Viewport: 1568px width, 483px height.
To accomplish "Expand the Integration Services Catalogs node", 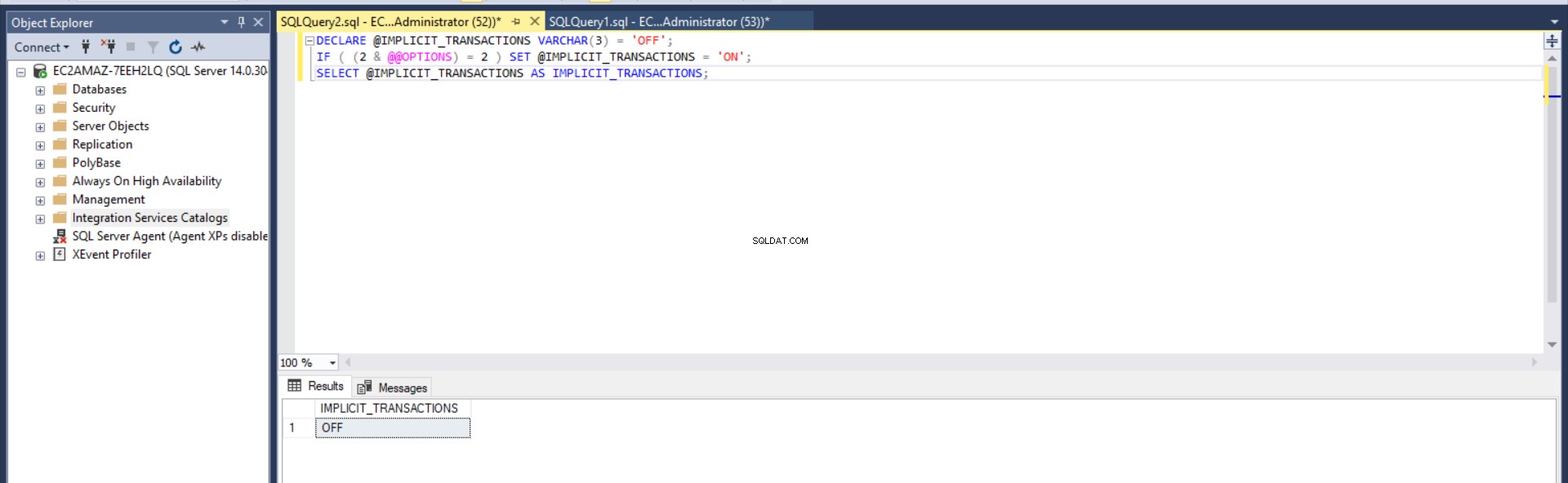I will click(x=40, y=219).
